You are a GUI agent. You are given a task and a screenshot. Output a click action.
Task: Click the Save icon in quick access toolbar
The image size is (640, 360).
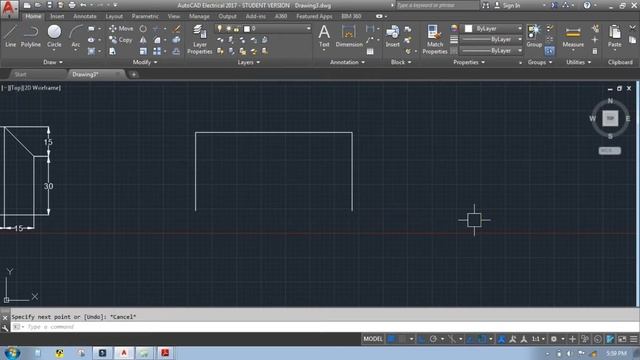(x=49, y=5)
